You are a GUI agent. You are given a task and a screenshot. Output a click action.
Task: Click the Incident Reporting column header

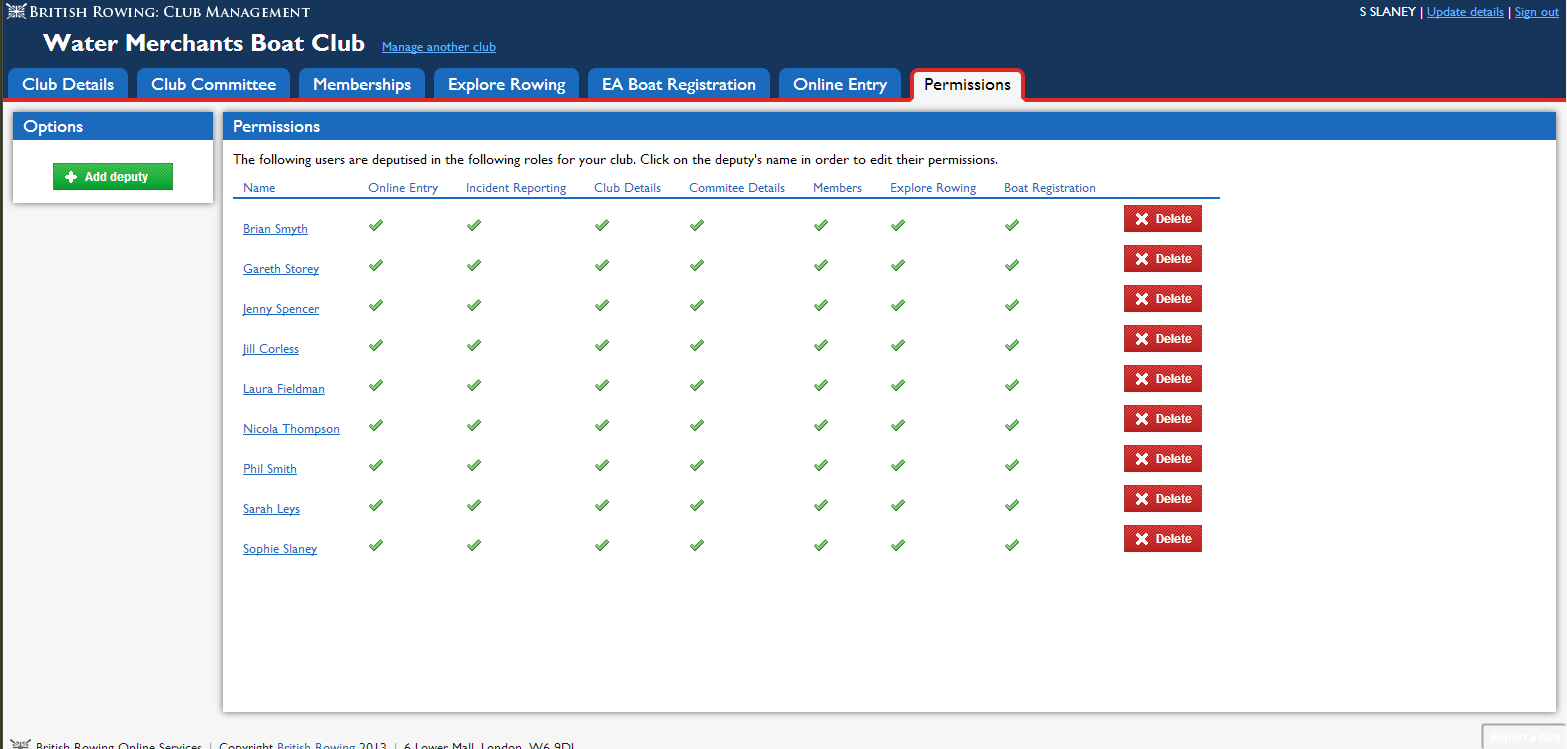[516, 188]
